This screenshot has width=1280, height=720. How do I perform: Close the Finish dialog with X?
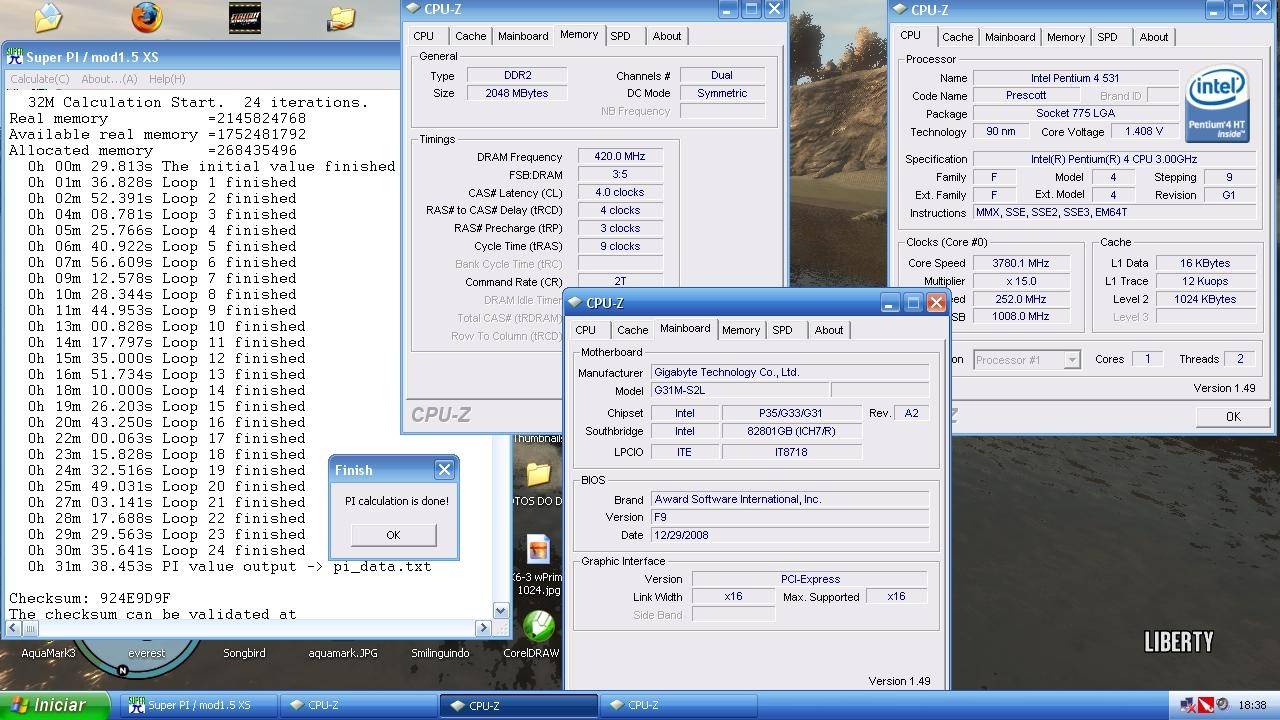pyautogui.click(x=444, y=469)
